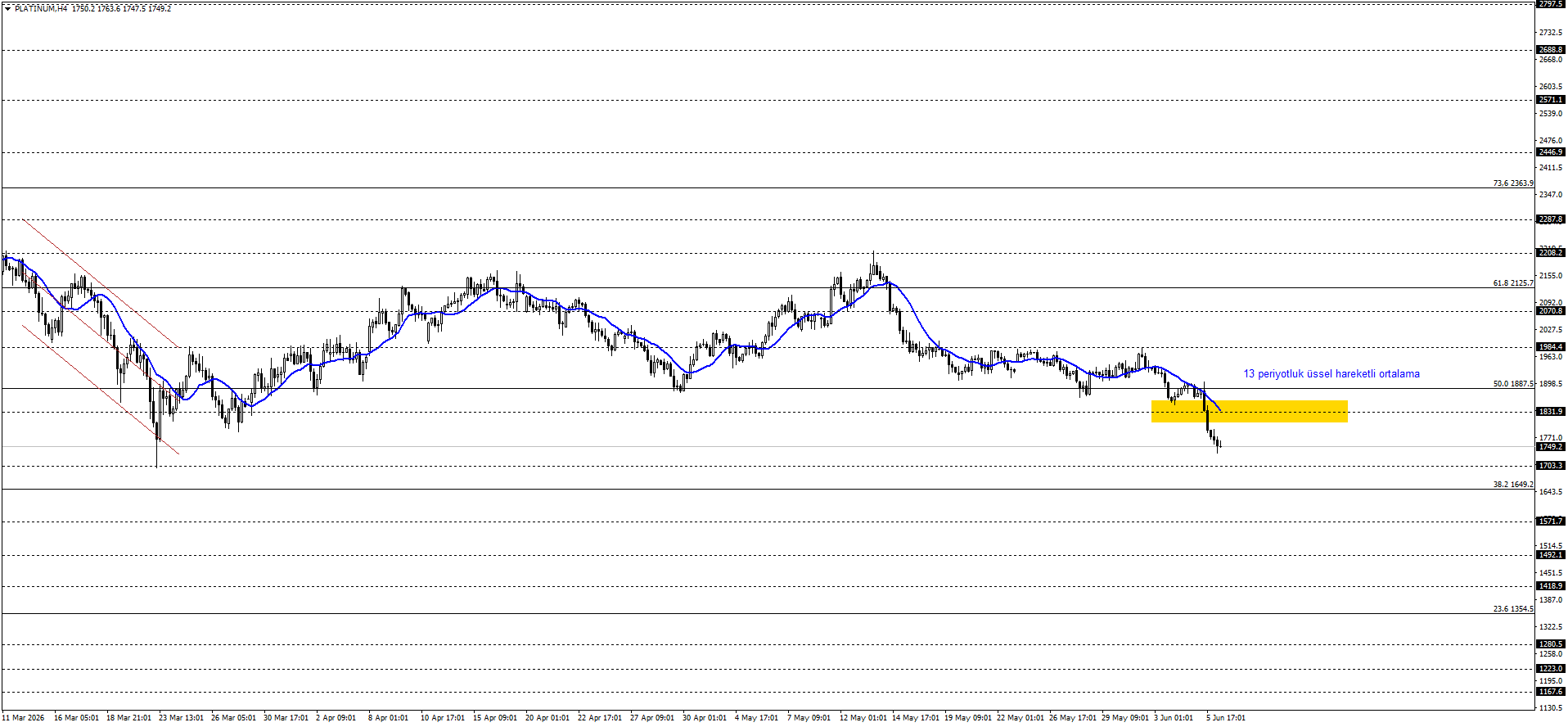Click the 2446.9 price level tag
This screenshot has width=1568, height=727.
pyautogui.click(x=1551, y=152)
